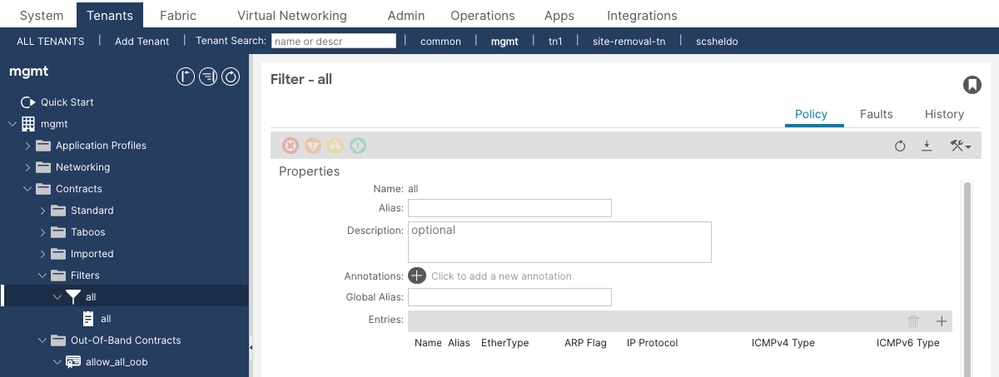The width and height of the screenshot is (999, 377).
Task: Collapse the Contracts tree node
Action: [x=27, y=188]
